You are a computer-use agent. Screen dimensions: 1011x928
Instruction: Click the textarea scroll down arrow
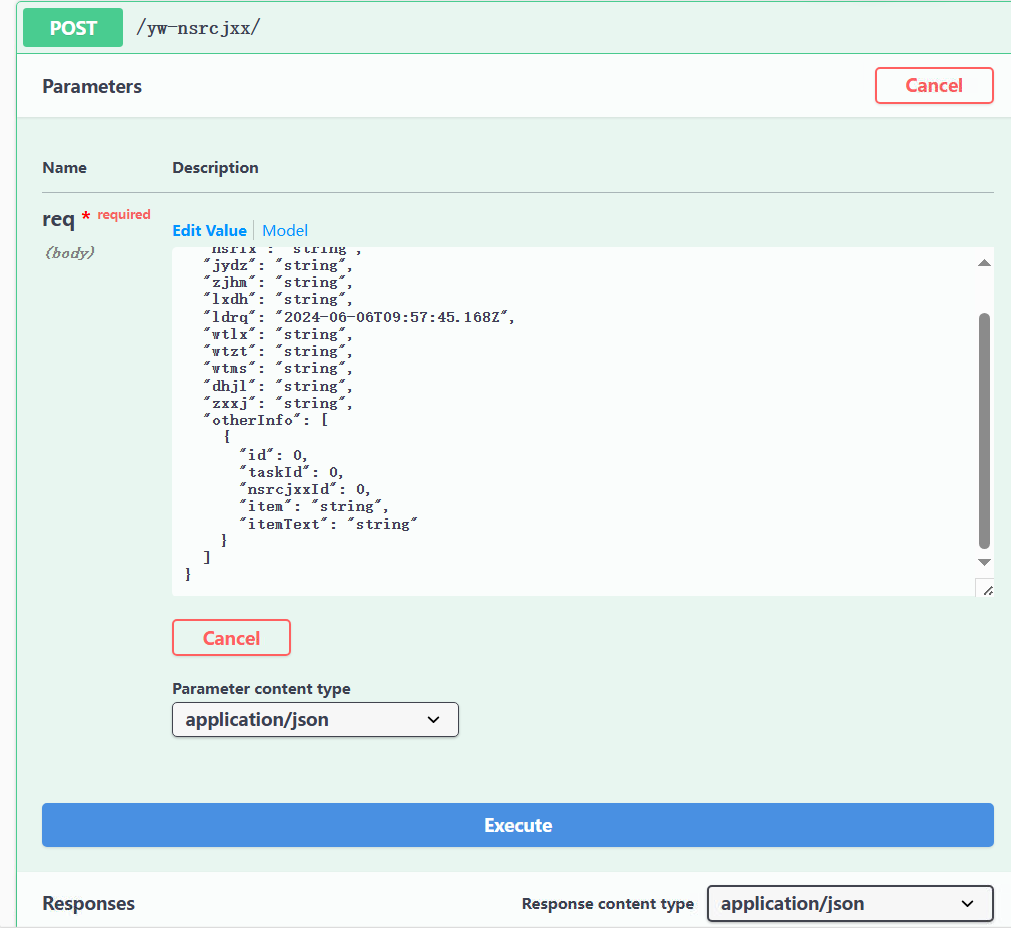(x=984, y=562)
